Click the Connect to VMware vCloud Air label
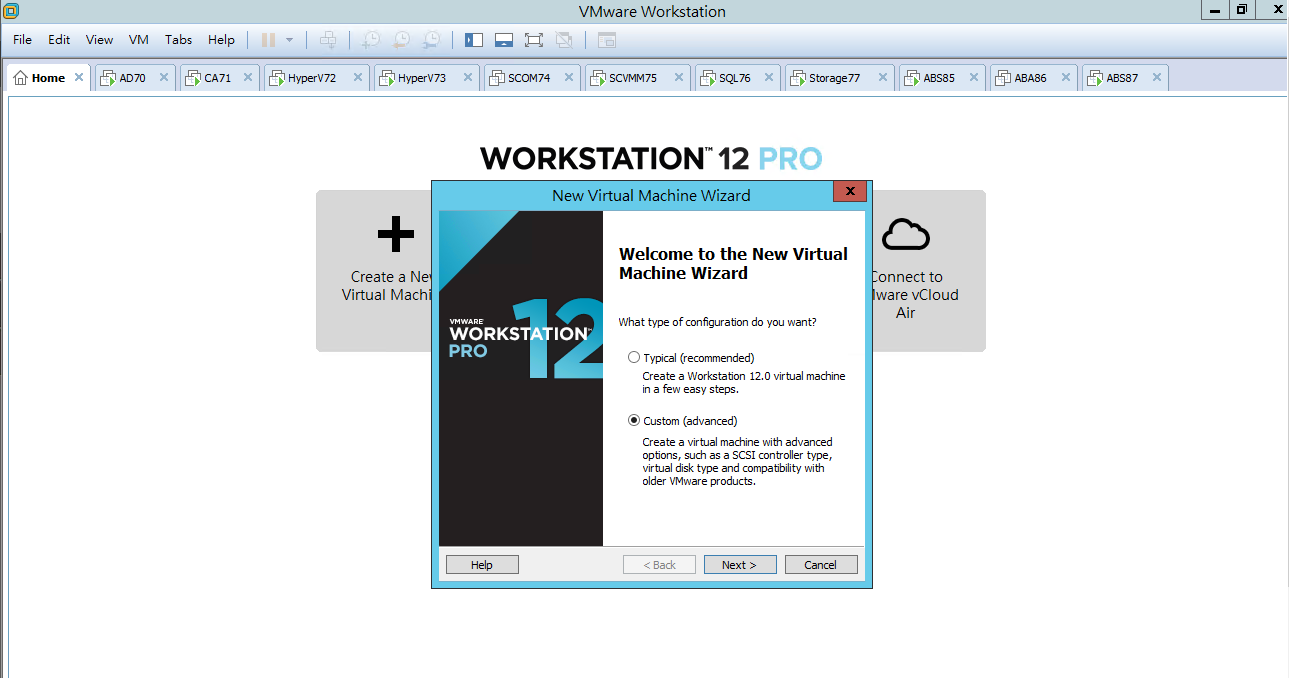The width and height of the screenshot is (1289, 678). coord(912,295)
